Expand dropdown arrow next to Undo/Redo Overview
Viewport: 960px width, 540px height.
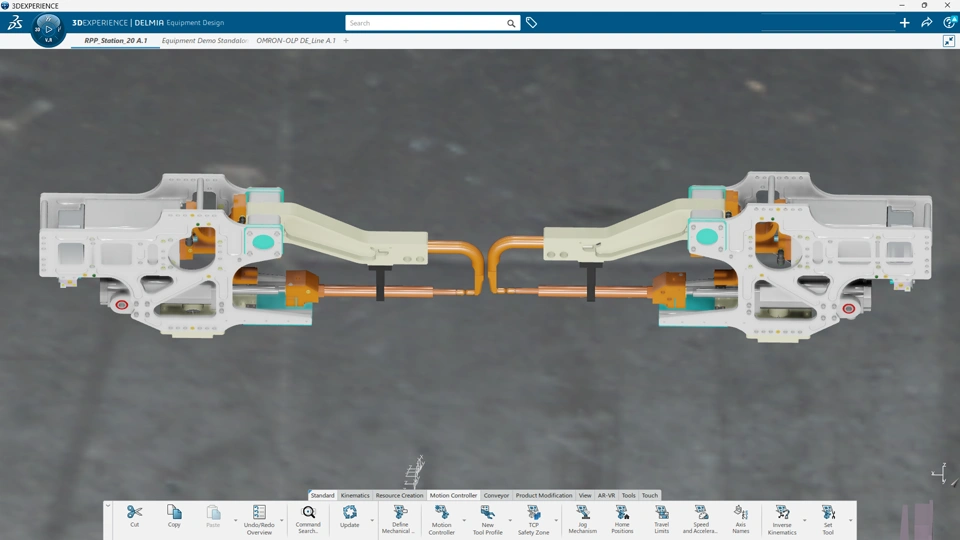tap(282, 520)
